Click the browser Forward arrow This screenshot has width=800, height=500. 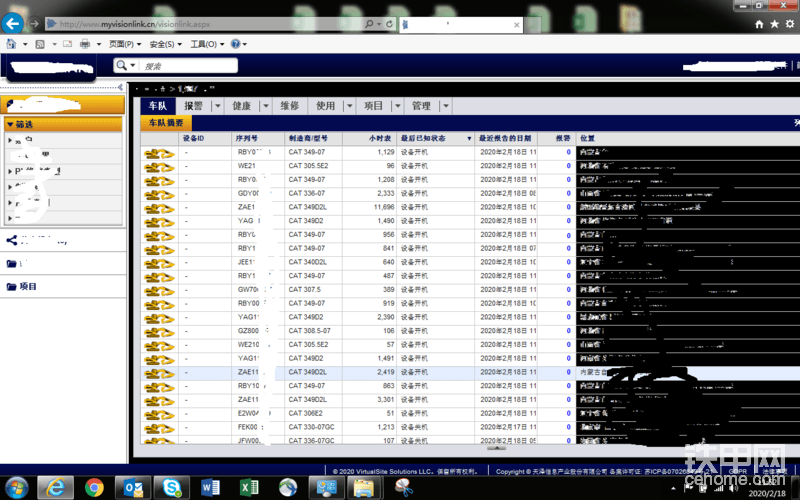pos(35,23)
